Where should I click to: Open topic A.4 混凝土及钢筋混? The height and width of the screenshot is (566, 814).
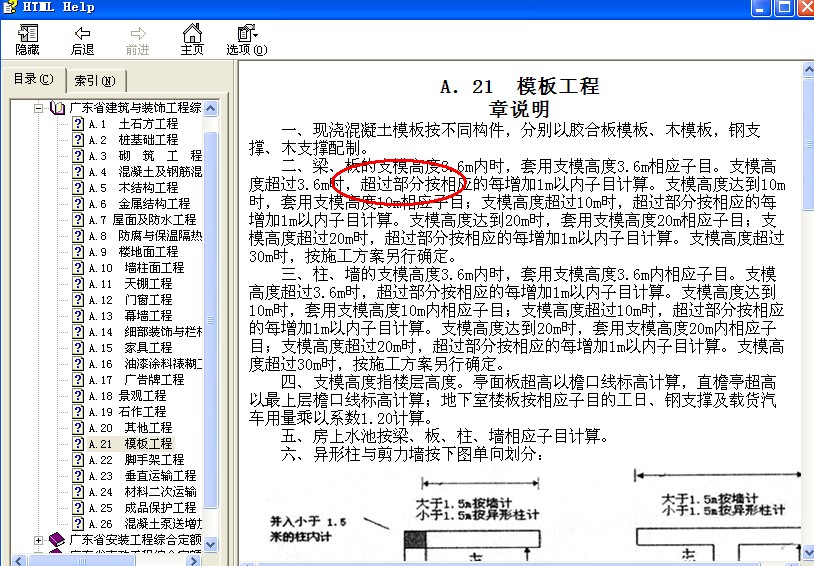coord(145,172)
